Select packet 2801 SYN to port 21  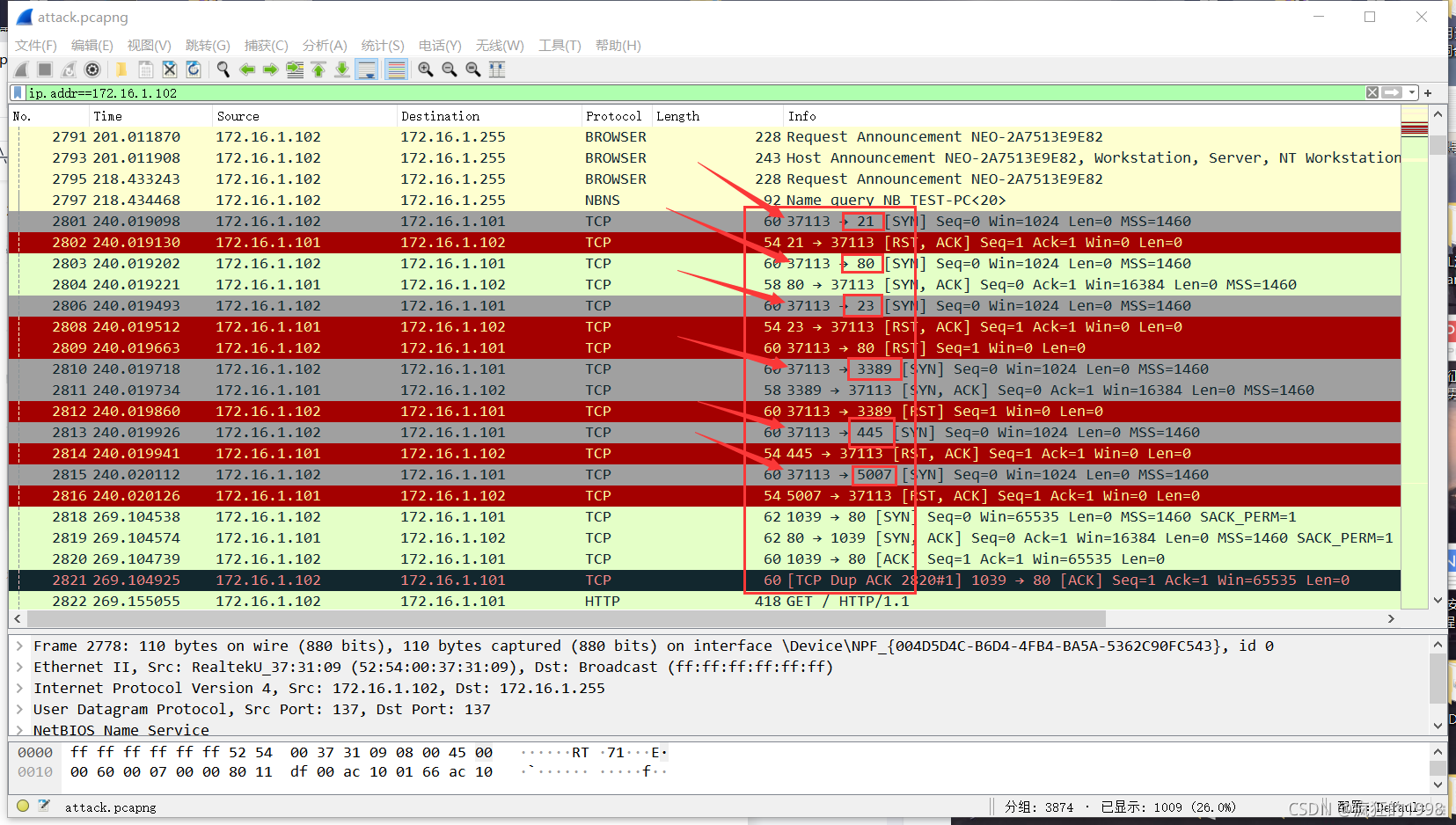coord(705,222)
